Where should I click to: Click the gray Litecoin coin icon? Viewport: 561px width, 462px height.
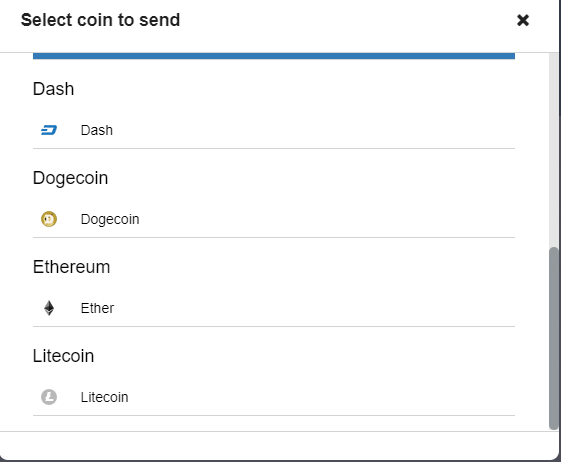[x=49, y=397]
